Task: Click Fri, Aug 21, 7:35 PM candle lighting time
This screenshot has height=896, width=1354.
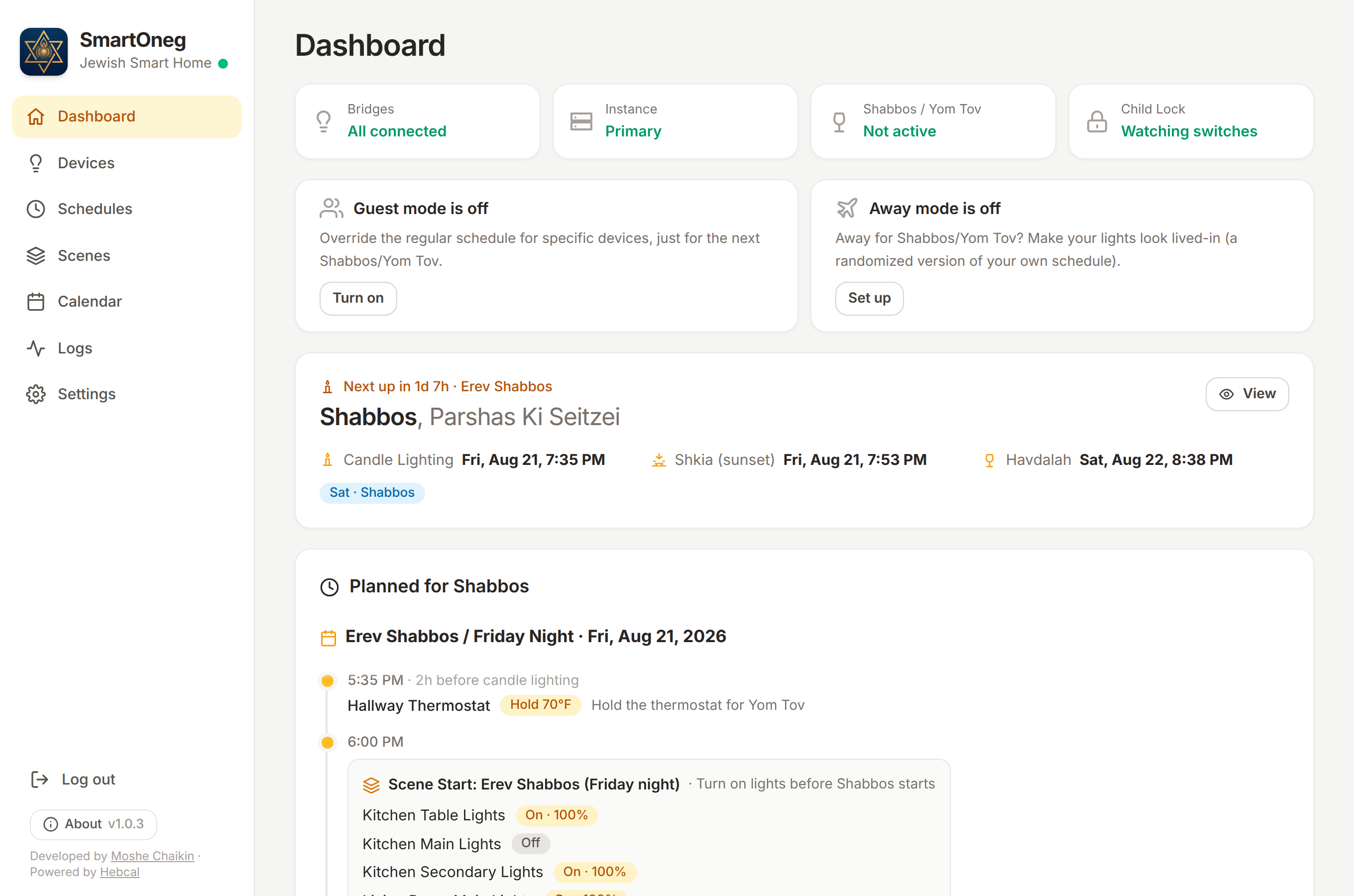Action: [x=533, y=460]
